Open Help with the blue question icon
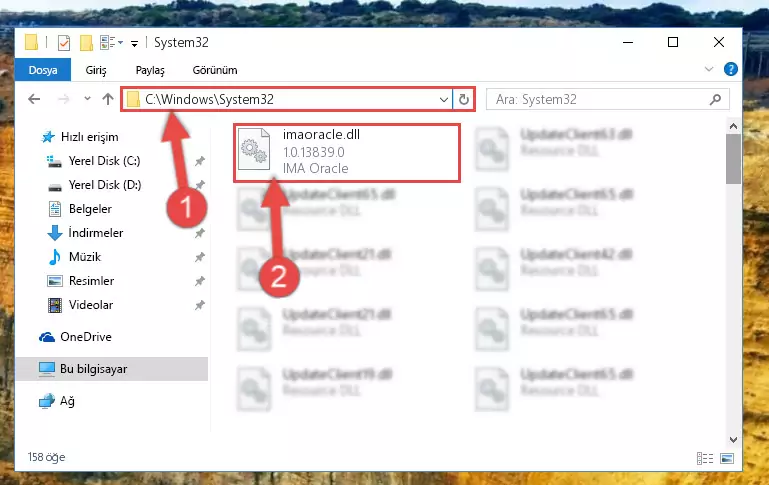 (731, 69)
